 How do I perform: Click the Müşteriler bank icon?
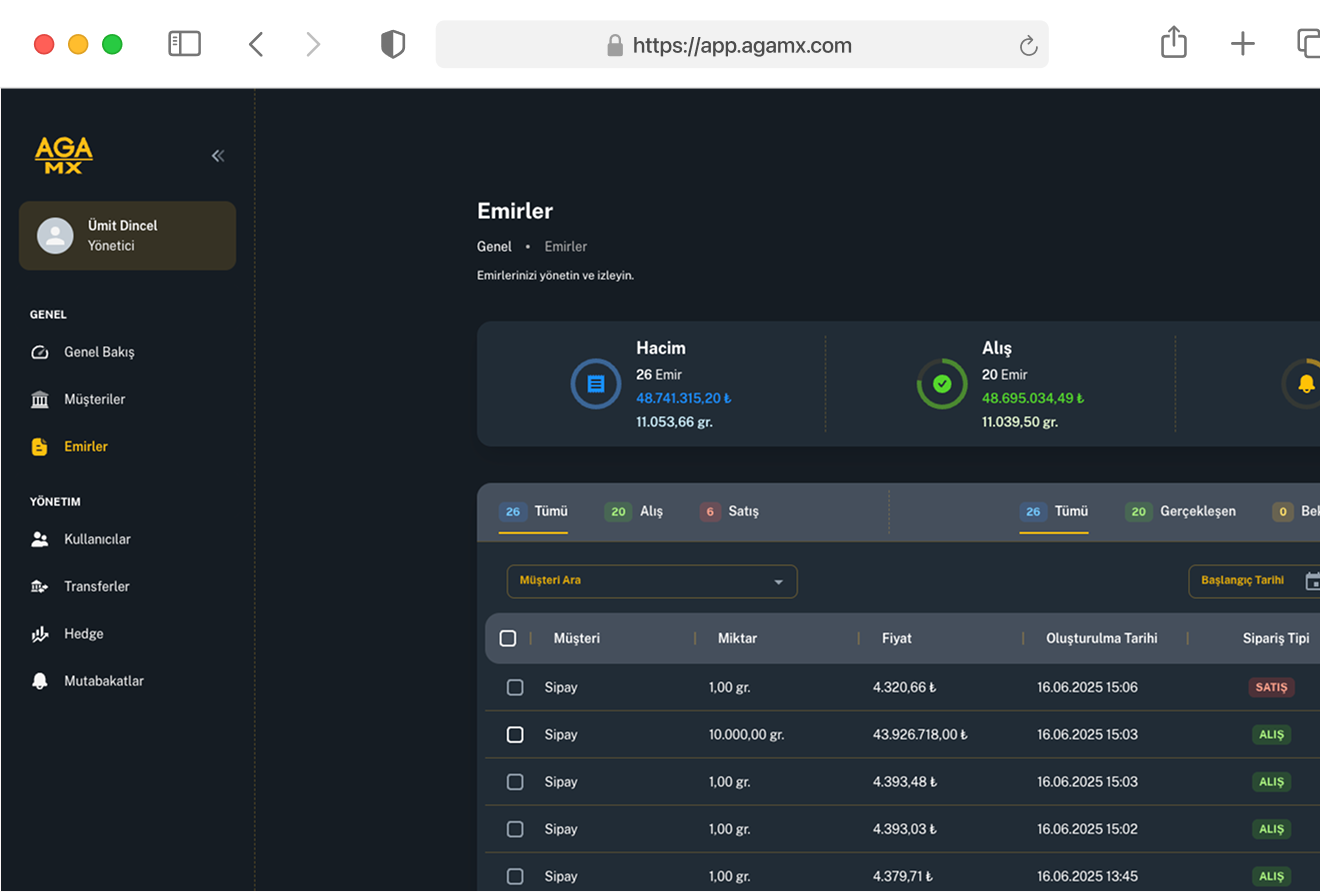[38, 399]
